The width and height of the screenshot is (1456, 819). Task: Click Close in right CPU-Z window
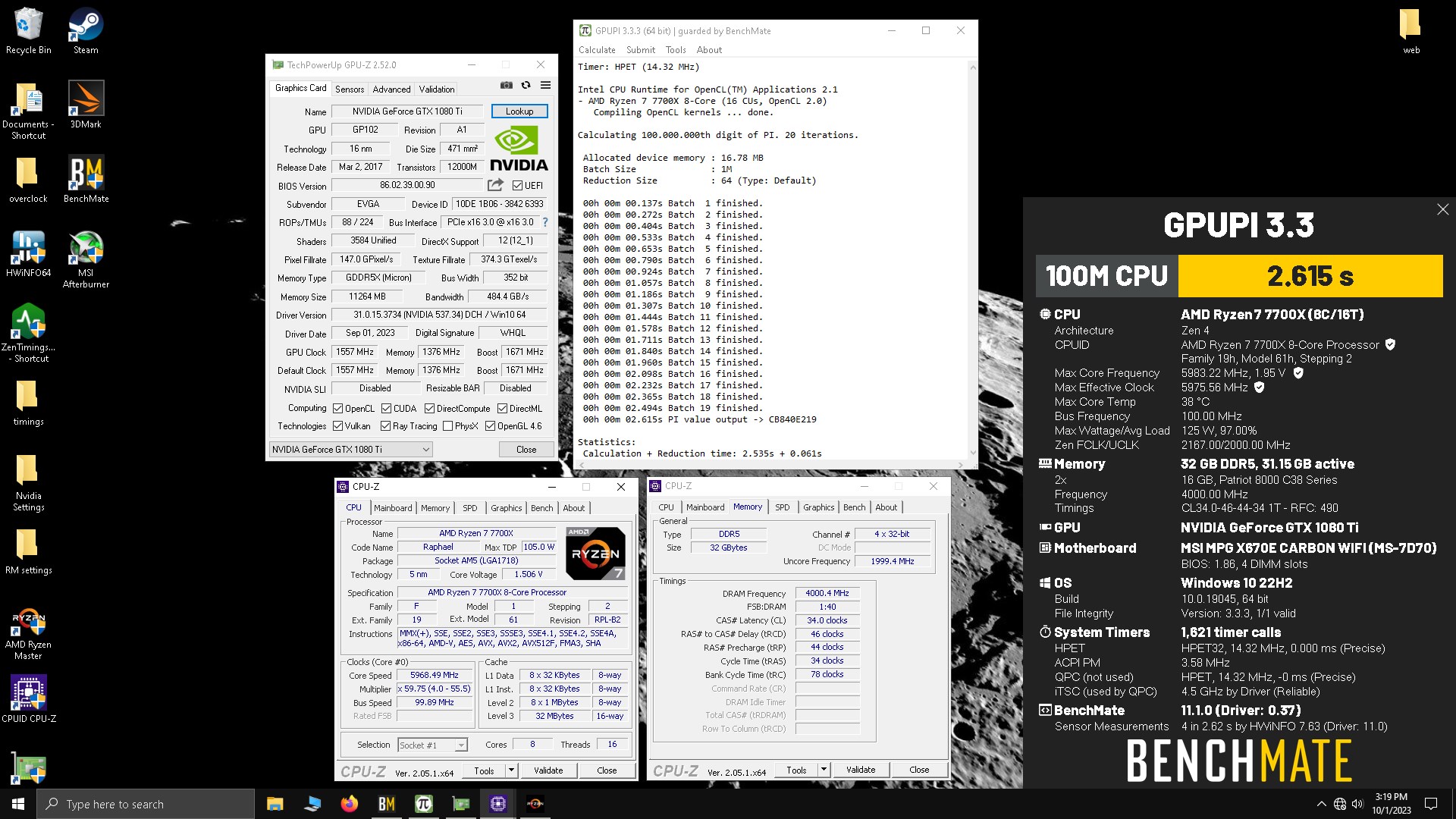pos(919,770)
